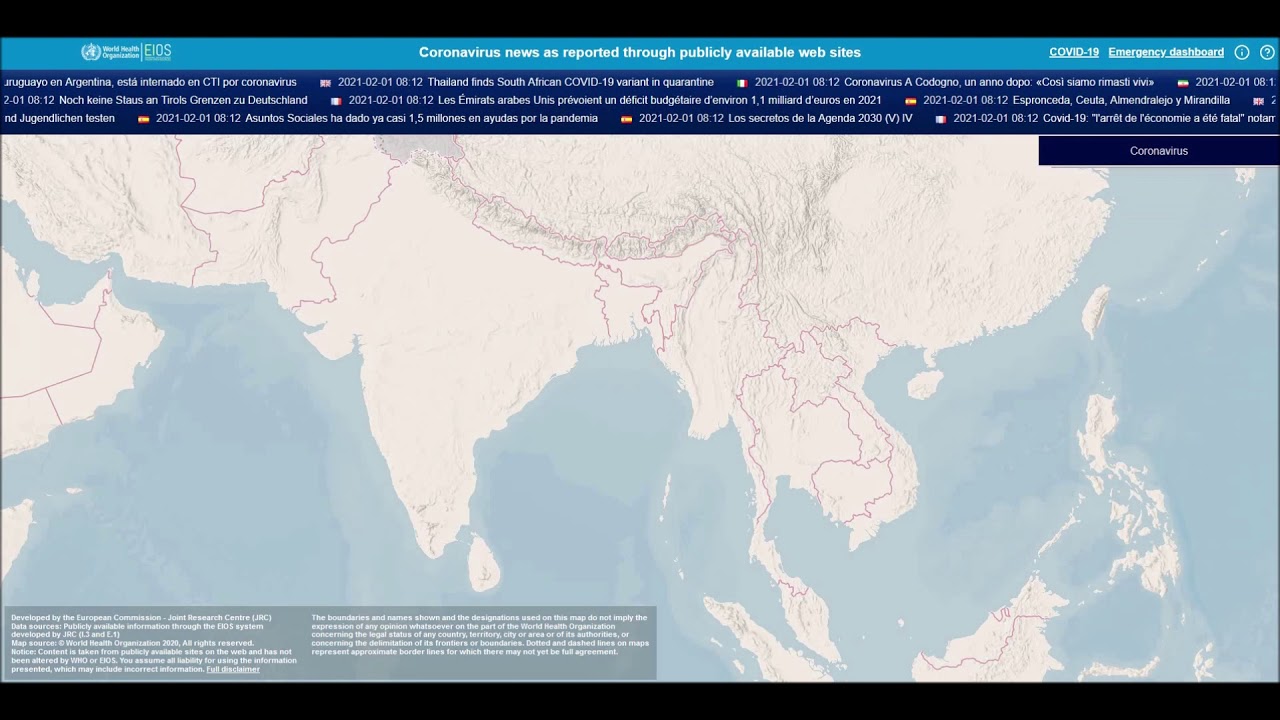Image resolution: width=1280 pixels, height=720 pixels.
Task: Open Asuntos Sociales 1,5 millones headline
Action: click(421, 118)
